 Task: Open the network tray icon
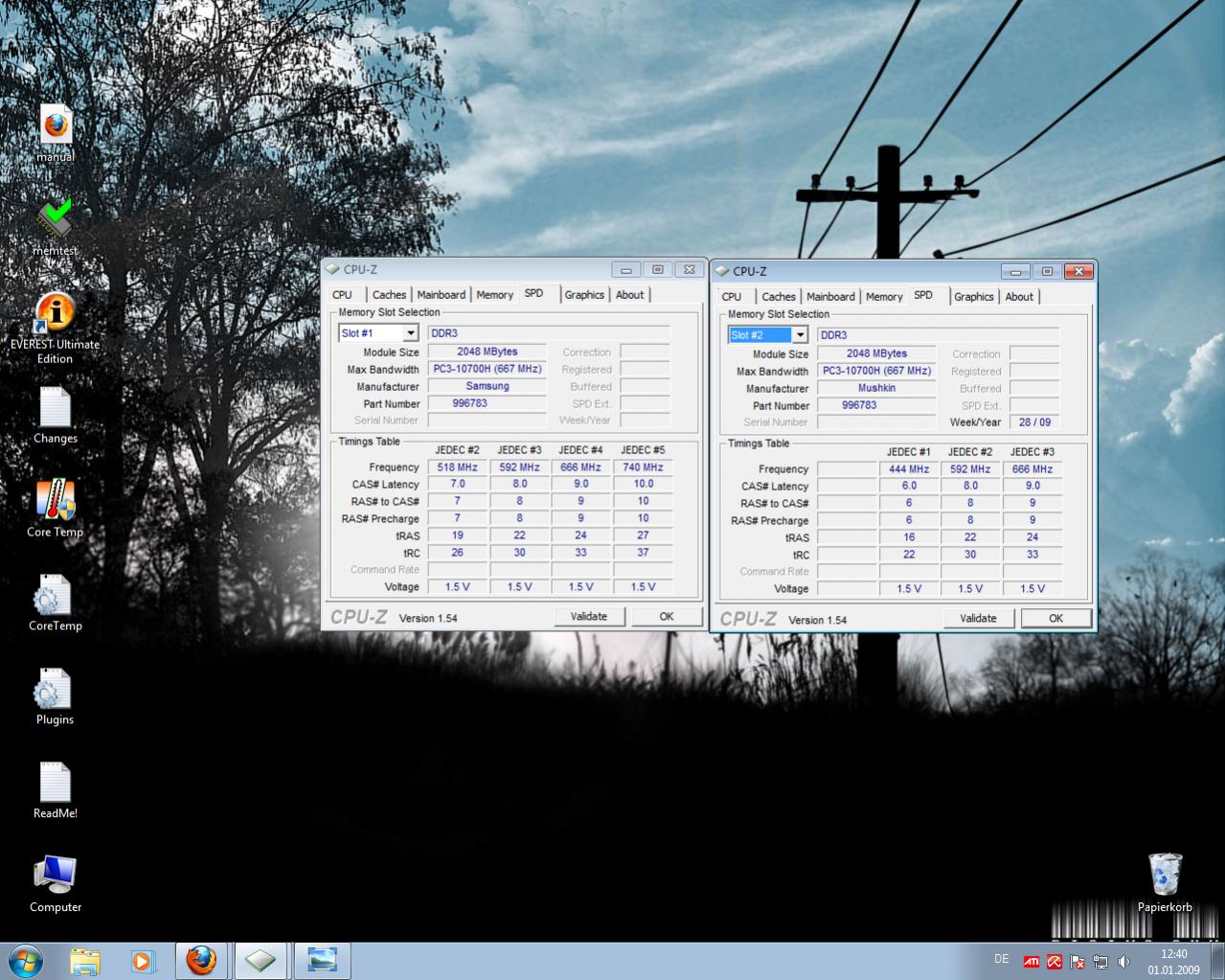click(1100, 962)
